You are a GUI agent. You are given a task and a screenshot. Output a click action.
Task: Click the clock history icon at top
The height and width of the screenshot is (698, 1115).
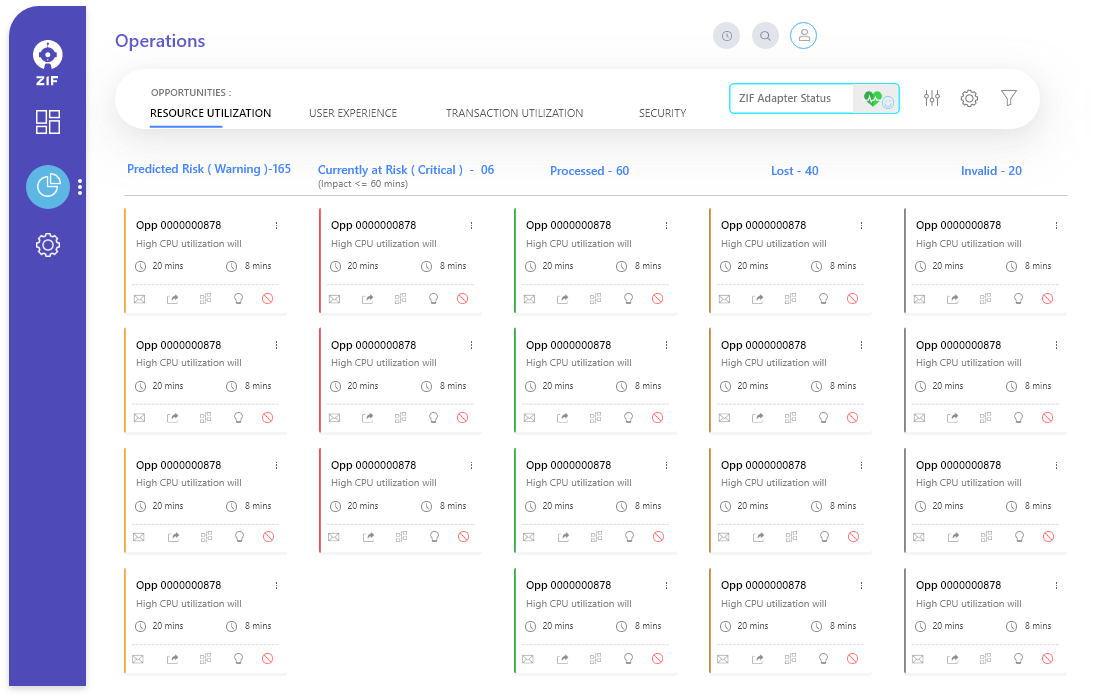pos(726,36)
